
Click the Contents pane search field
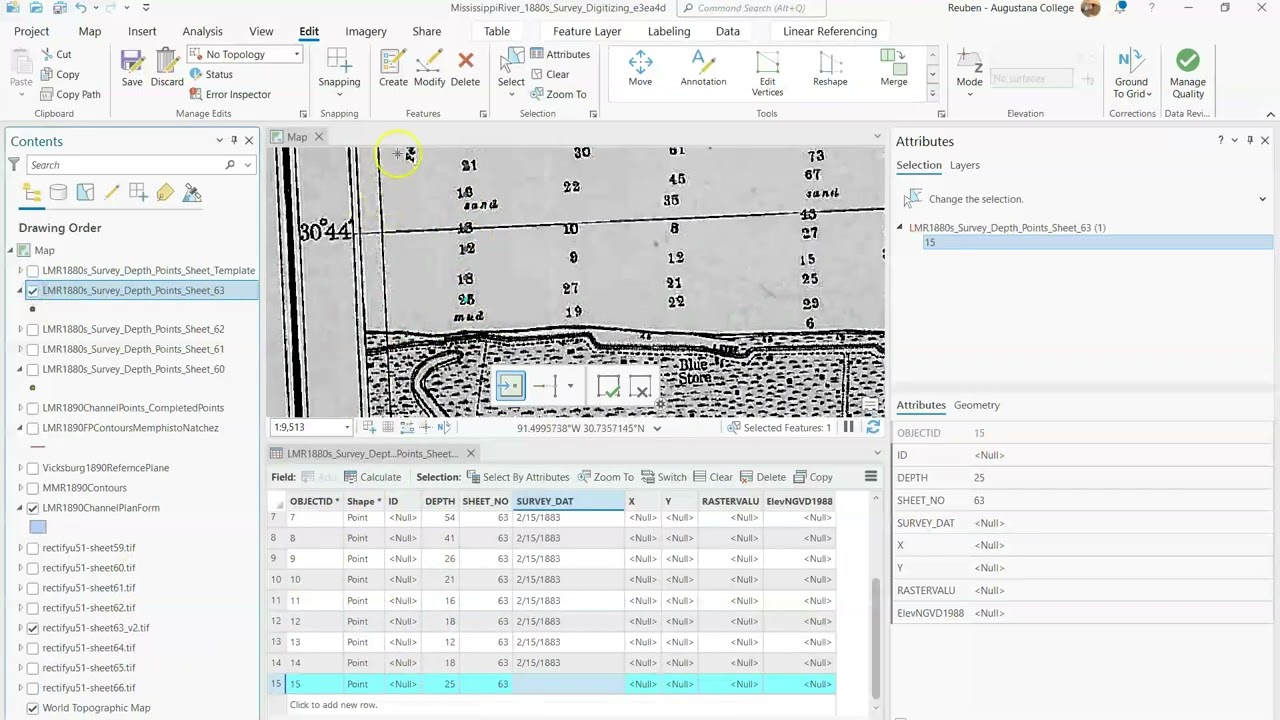point(125,165)
